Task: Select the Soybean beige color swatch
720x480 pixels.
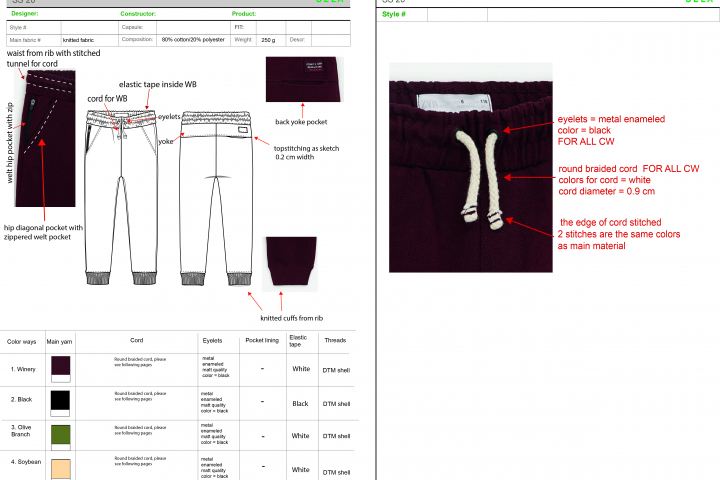Action: point(61,469)
